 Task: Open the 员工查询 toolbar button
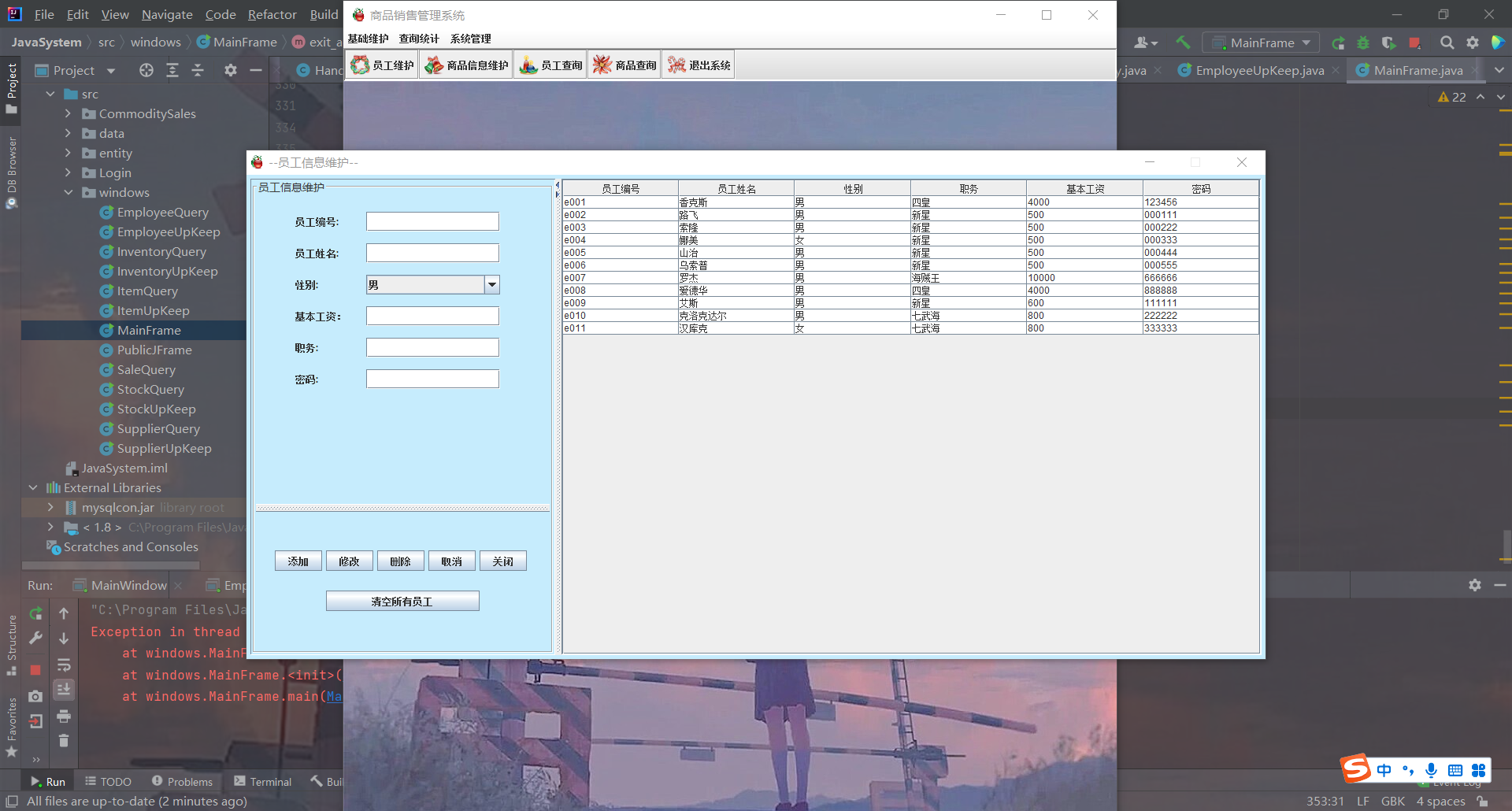click(550, 65)
